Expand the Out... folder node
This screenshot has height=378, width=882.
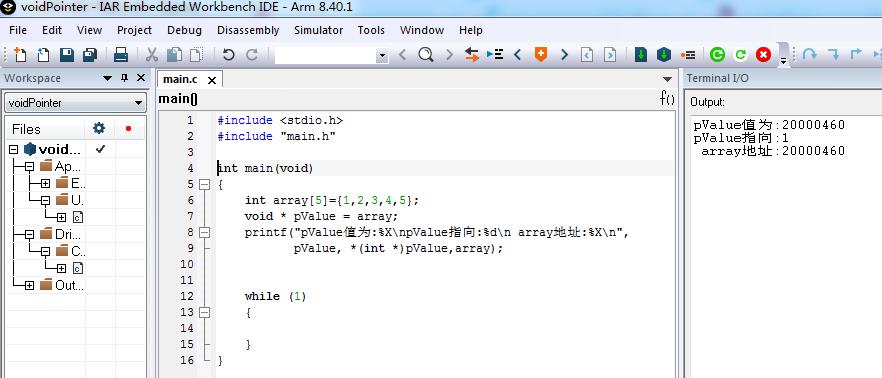[x=29, y=285]
